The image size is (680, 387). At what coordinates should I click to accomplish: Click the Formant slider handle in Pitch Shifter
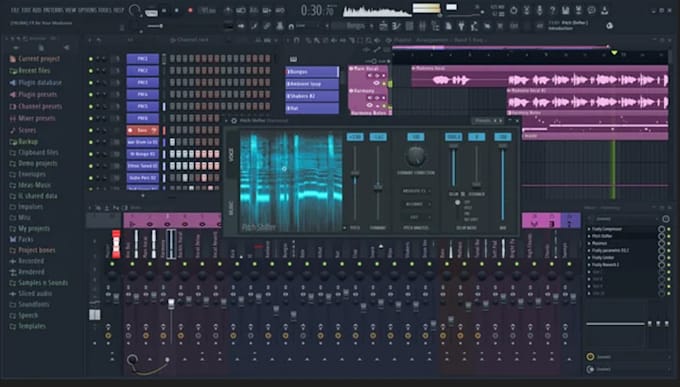pyautogui.click(x=378, y=187)
